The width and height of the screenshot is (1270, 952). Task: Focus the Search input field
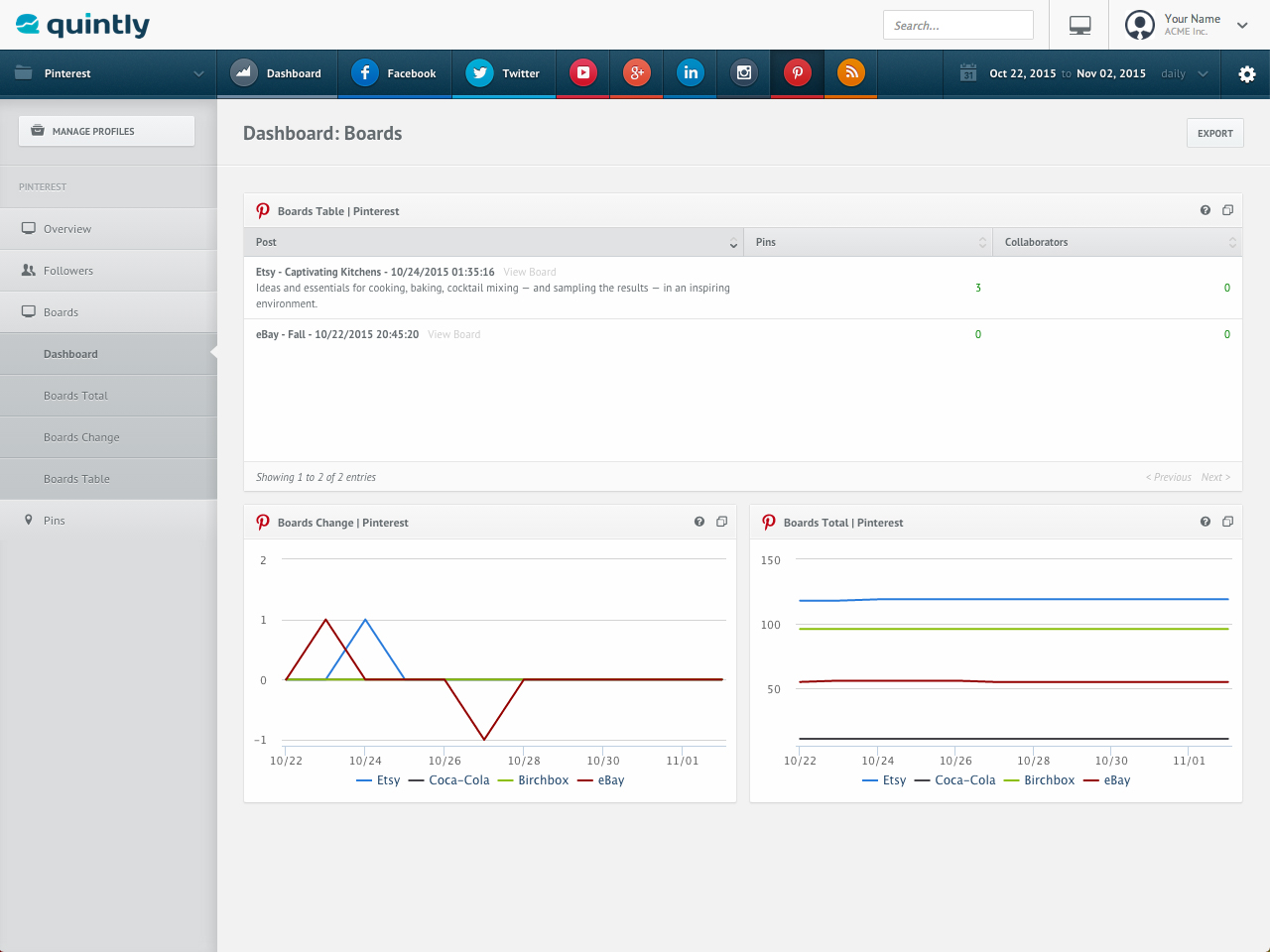pos(958,25)
